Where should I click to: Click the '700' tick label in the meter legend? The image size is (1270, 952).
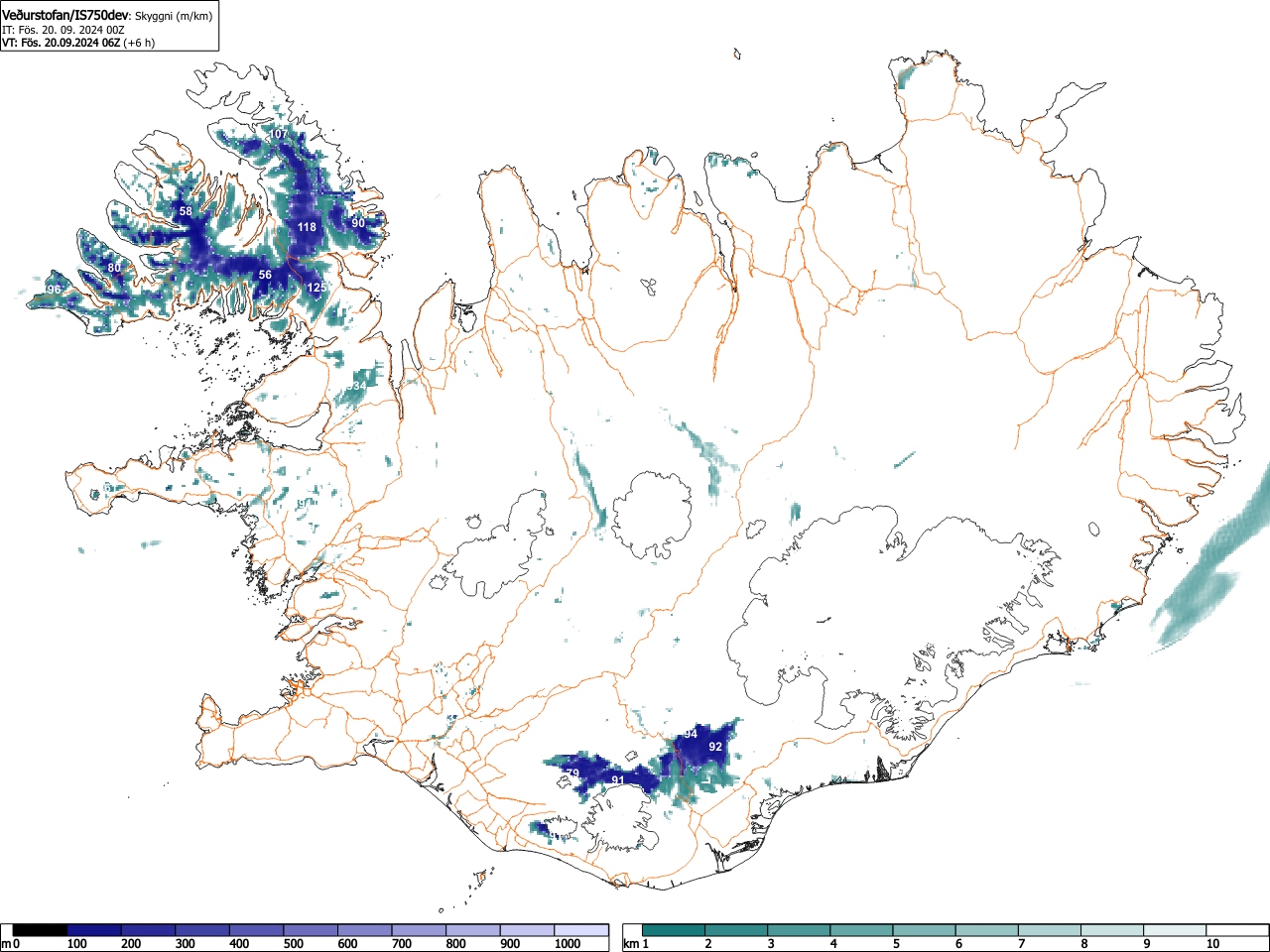(x=401, y=944)
